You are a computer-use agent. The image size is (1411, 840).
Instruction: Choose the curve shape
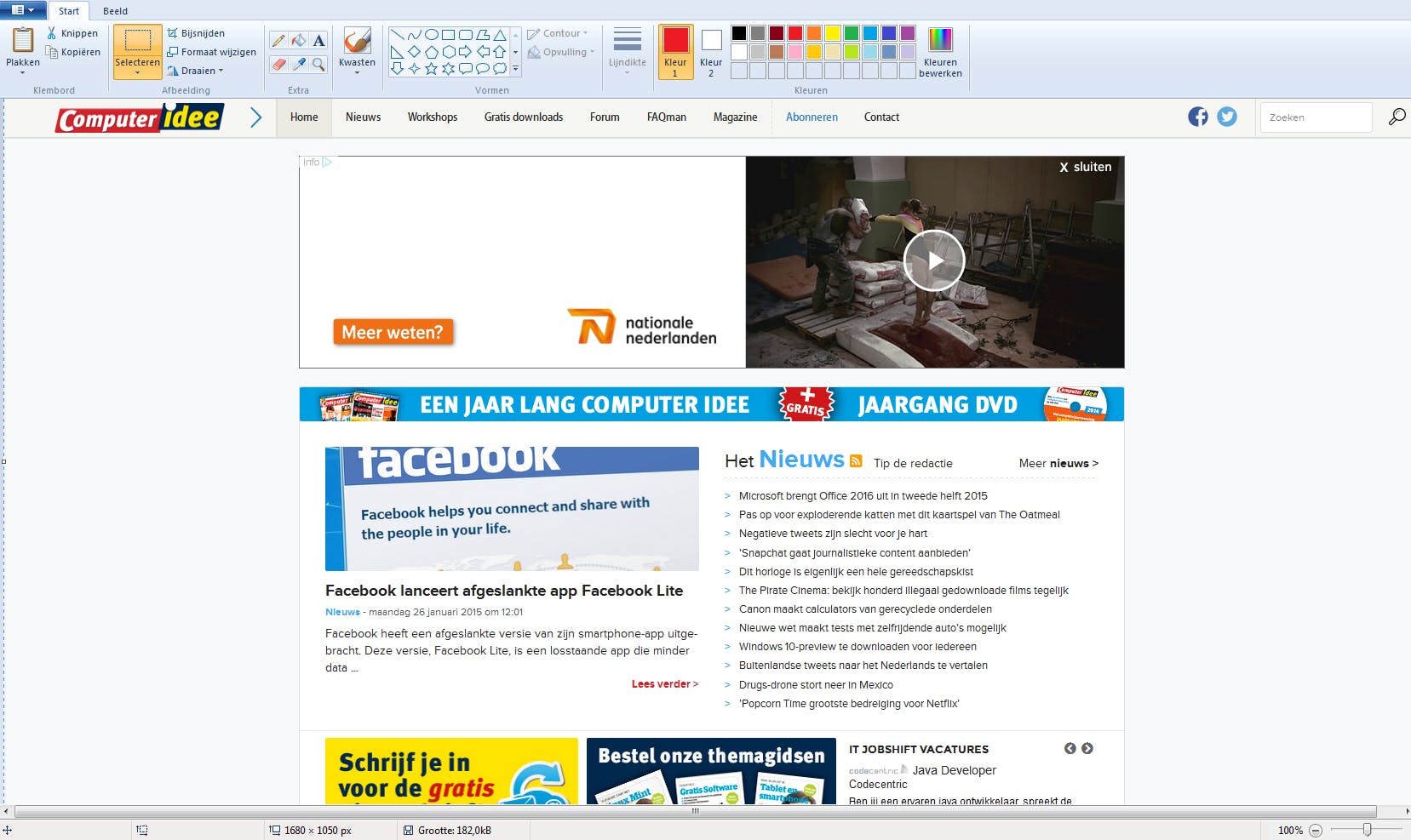pos(414,35)
